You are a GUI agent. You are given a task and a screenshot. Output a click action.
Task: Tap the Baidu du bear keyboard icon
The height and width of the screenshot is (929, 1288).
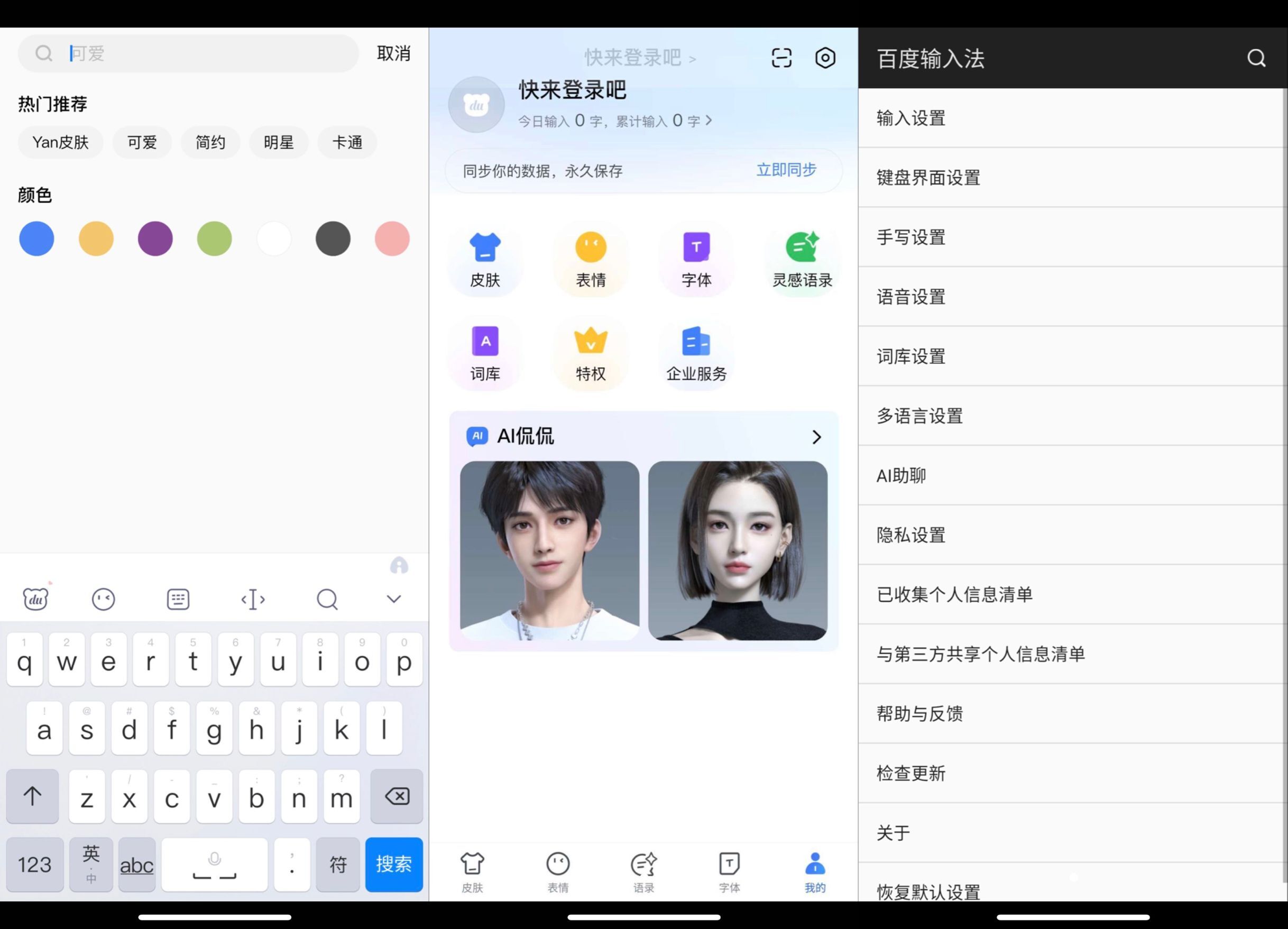(35, 599)
